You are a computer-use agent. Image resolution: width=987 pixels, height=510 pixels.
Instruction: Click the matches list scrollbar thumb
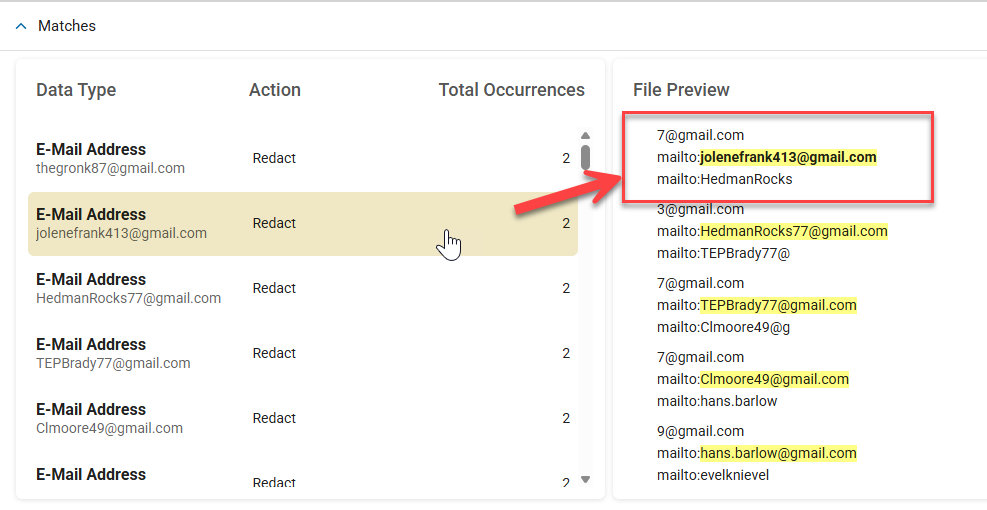(585, 157)
